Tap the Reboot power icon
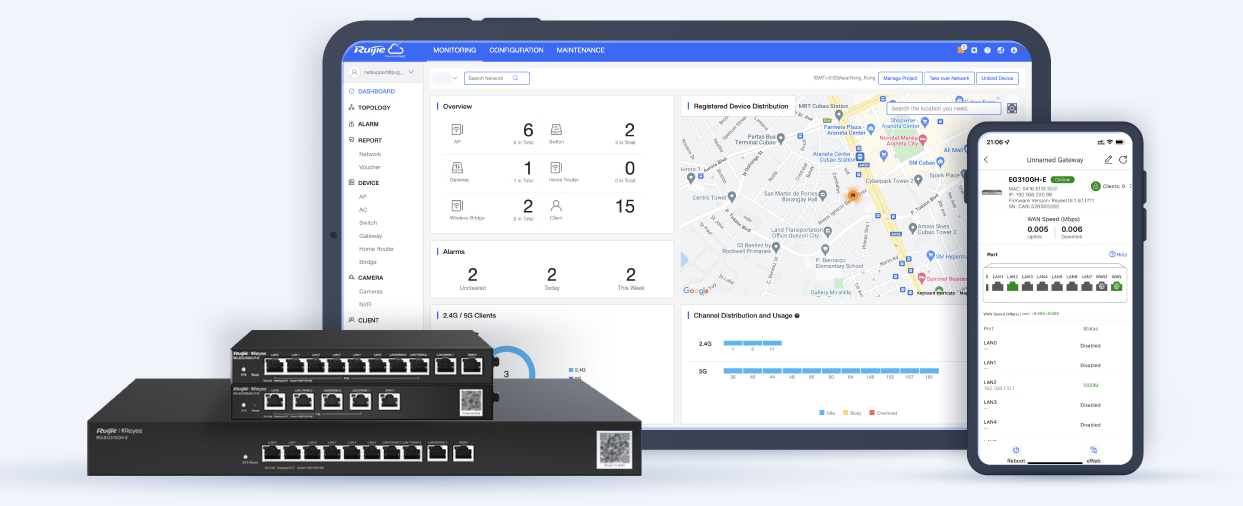 click(1016, 450)
